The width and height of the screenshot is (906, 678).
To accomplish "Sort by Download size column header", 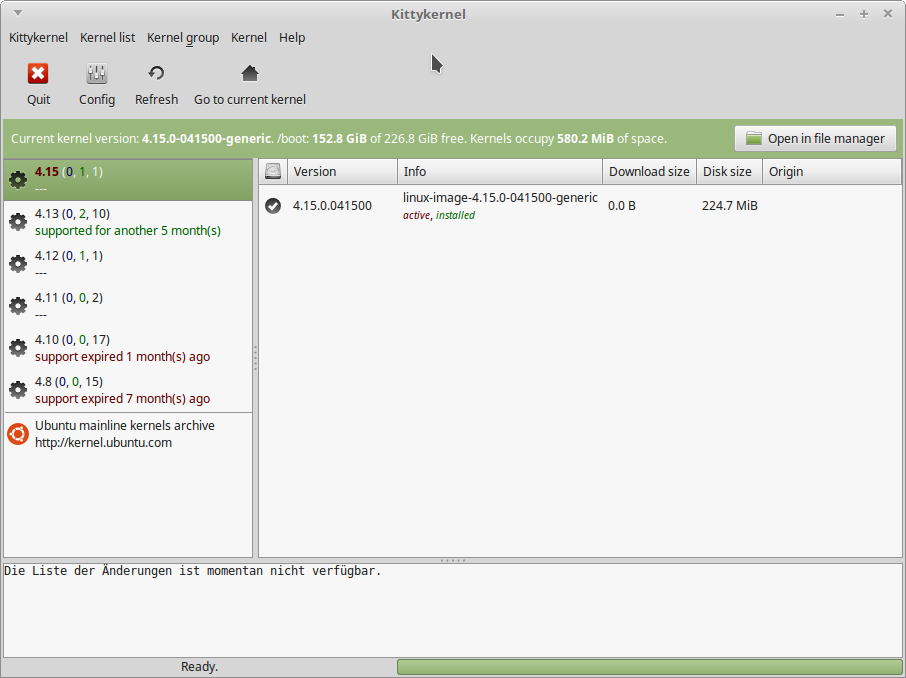I will click(649, 172).
